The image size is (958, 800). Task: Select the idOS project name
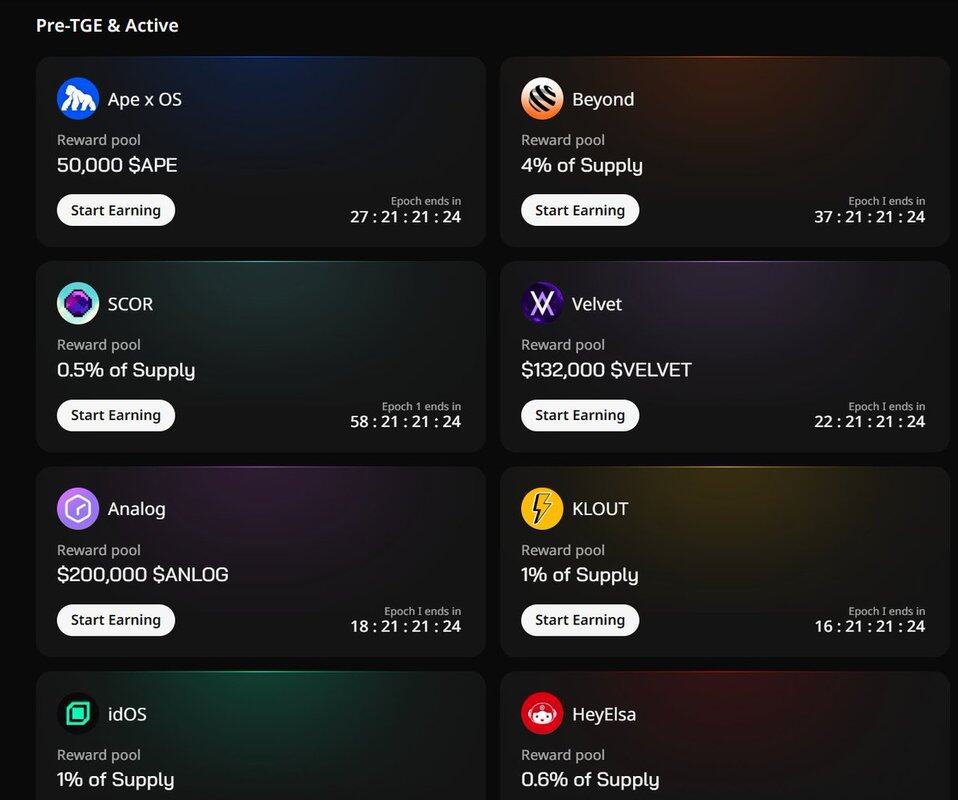[127, 714]
